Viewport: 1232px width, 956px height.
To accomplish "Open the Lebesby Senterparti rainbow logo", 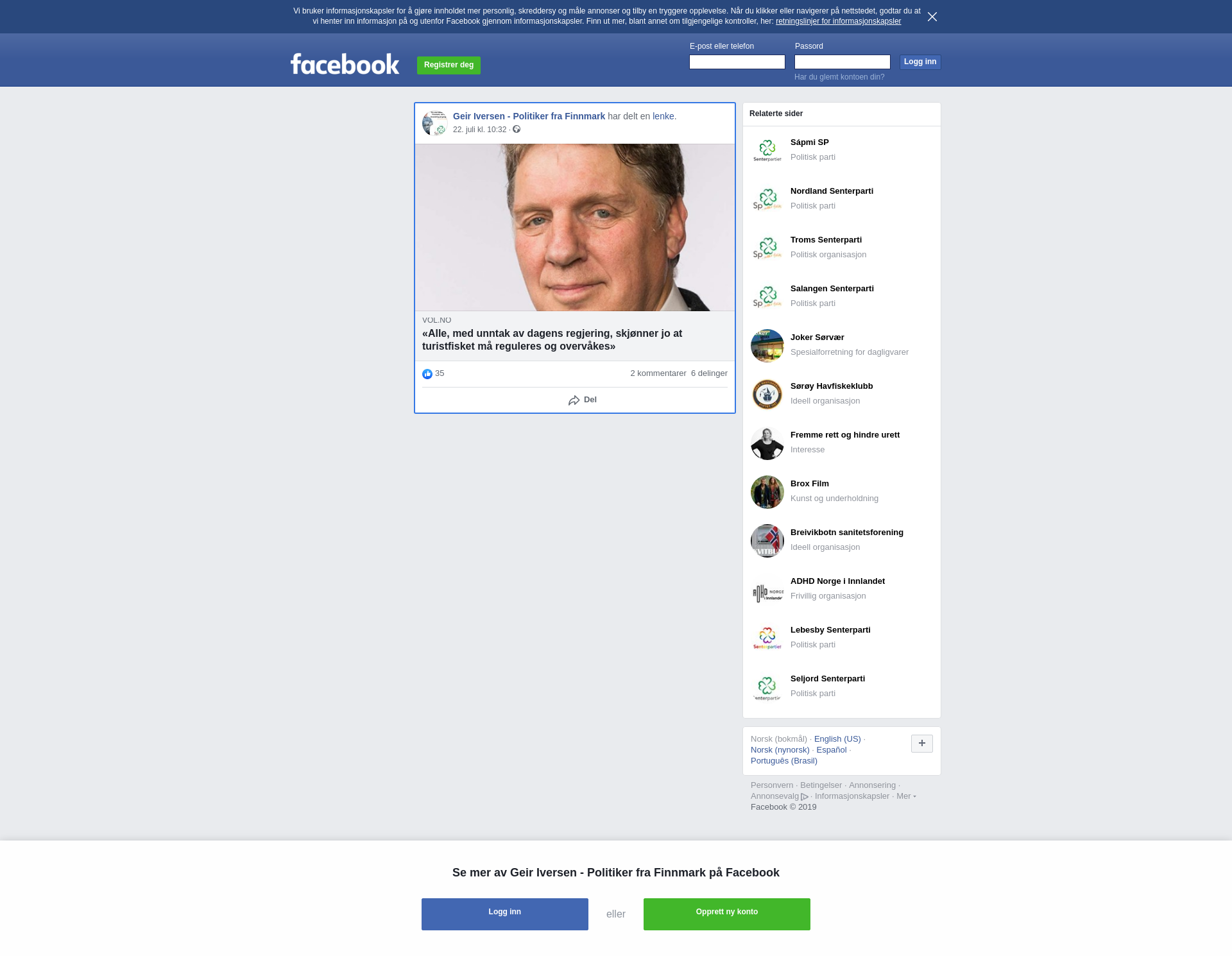I will click(767, 638).
